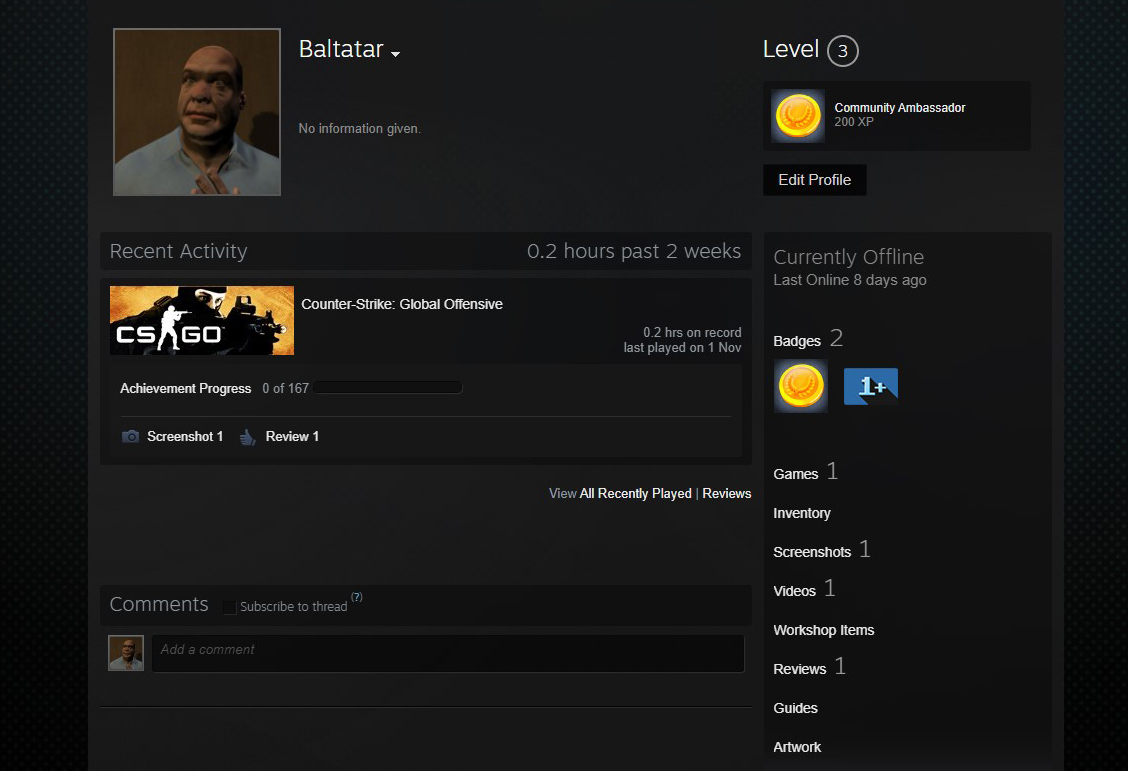This screenshot has height=771, width=1128.
Task: Click the Community Ambassador gold coin icon
Action: click(798, 116)
